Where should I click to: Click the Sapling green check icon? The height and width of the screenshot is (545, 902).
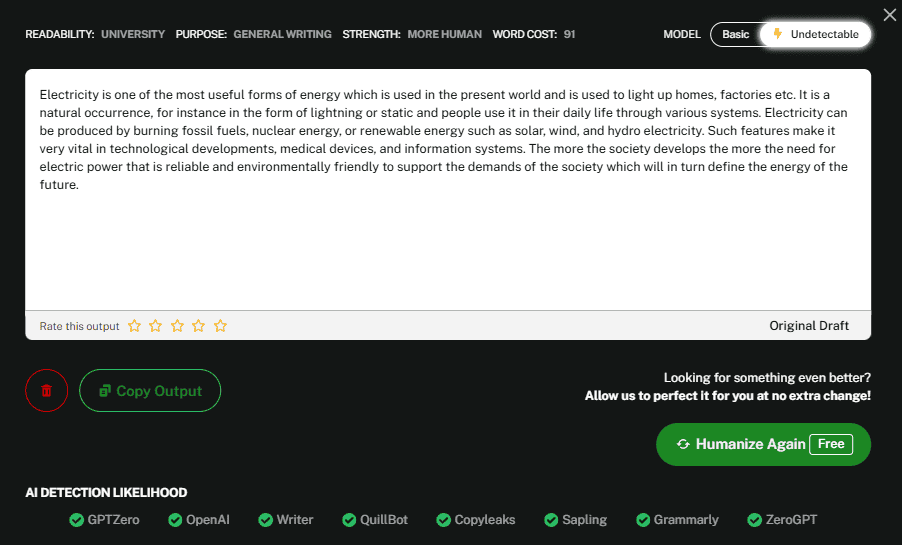point(551,520)
